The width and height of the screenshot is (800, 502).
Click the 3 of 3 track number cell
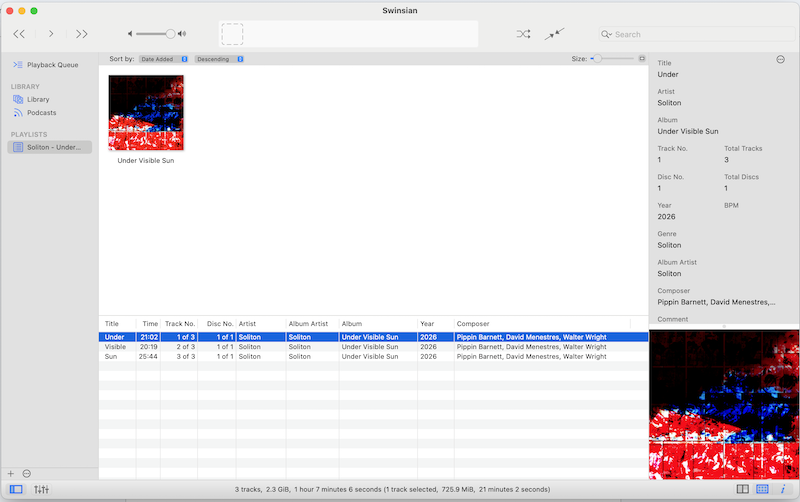pos(186,357)
